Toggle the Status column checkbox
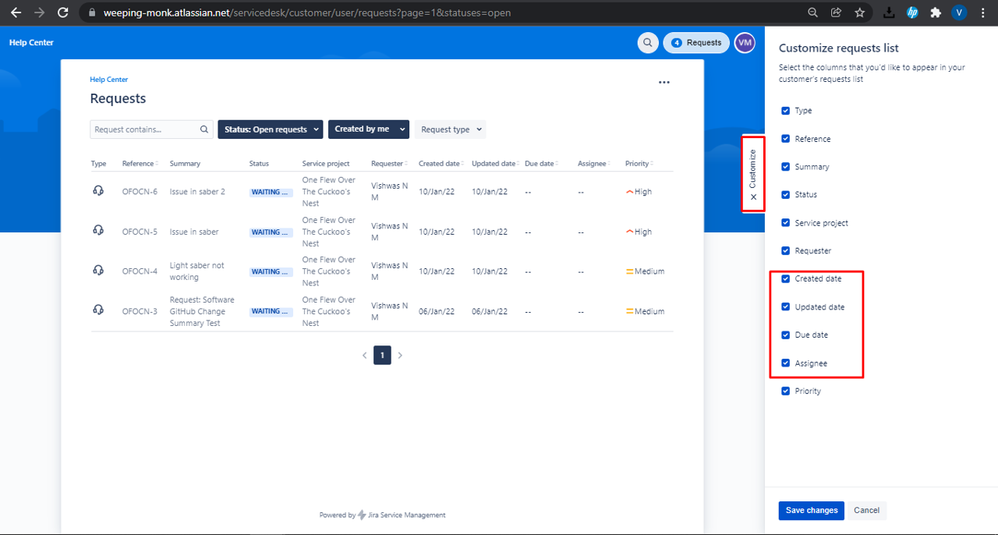The width and height of the screenshot is (998, 535). (785, 195)
